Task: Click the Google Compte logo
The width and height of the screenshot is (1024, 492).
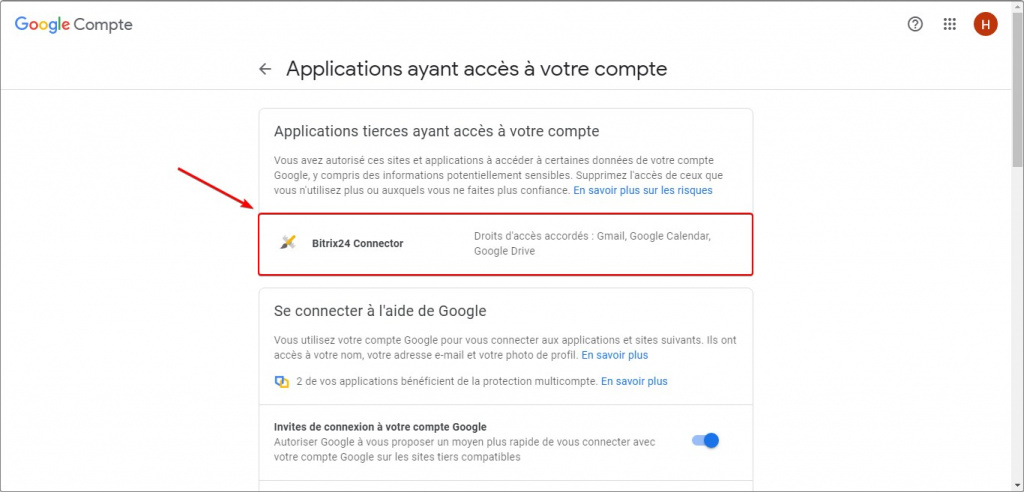Action: pos(73,25)
